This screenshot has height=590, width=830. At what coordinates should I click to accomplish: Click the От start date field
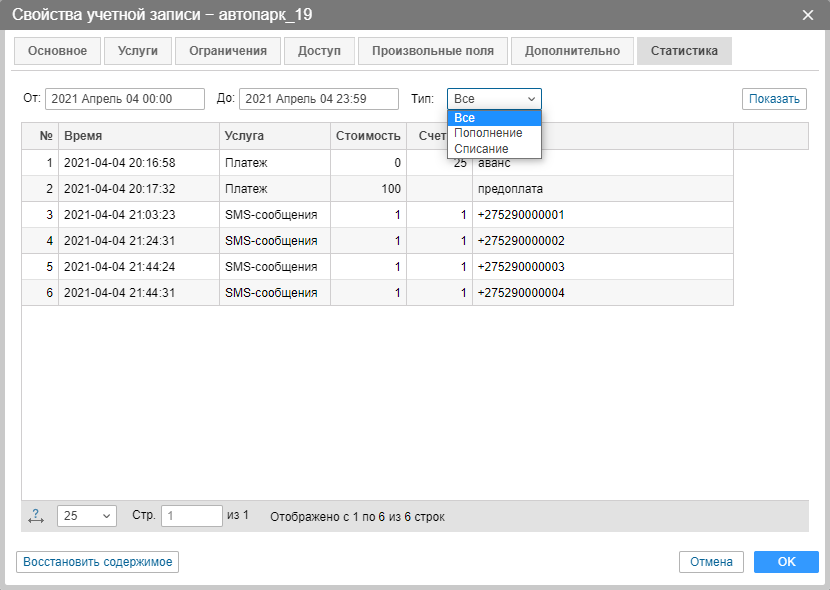[x=124, y=99]
